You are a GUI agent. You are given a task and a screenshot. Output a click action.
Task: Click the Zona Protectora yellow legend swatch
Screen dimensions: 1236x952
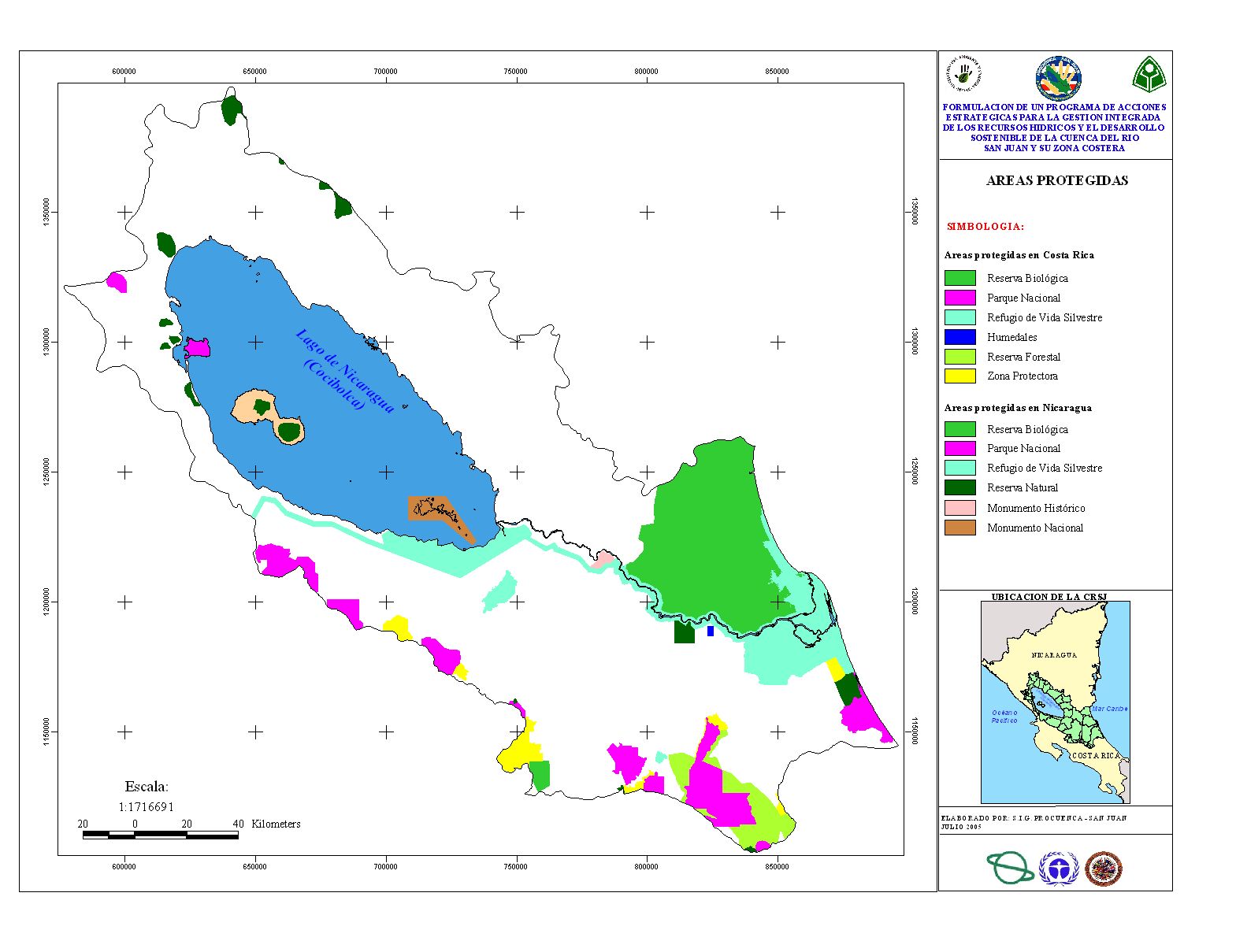click(x=959, y=376)
